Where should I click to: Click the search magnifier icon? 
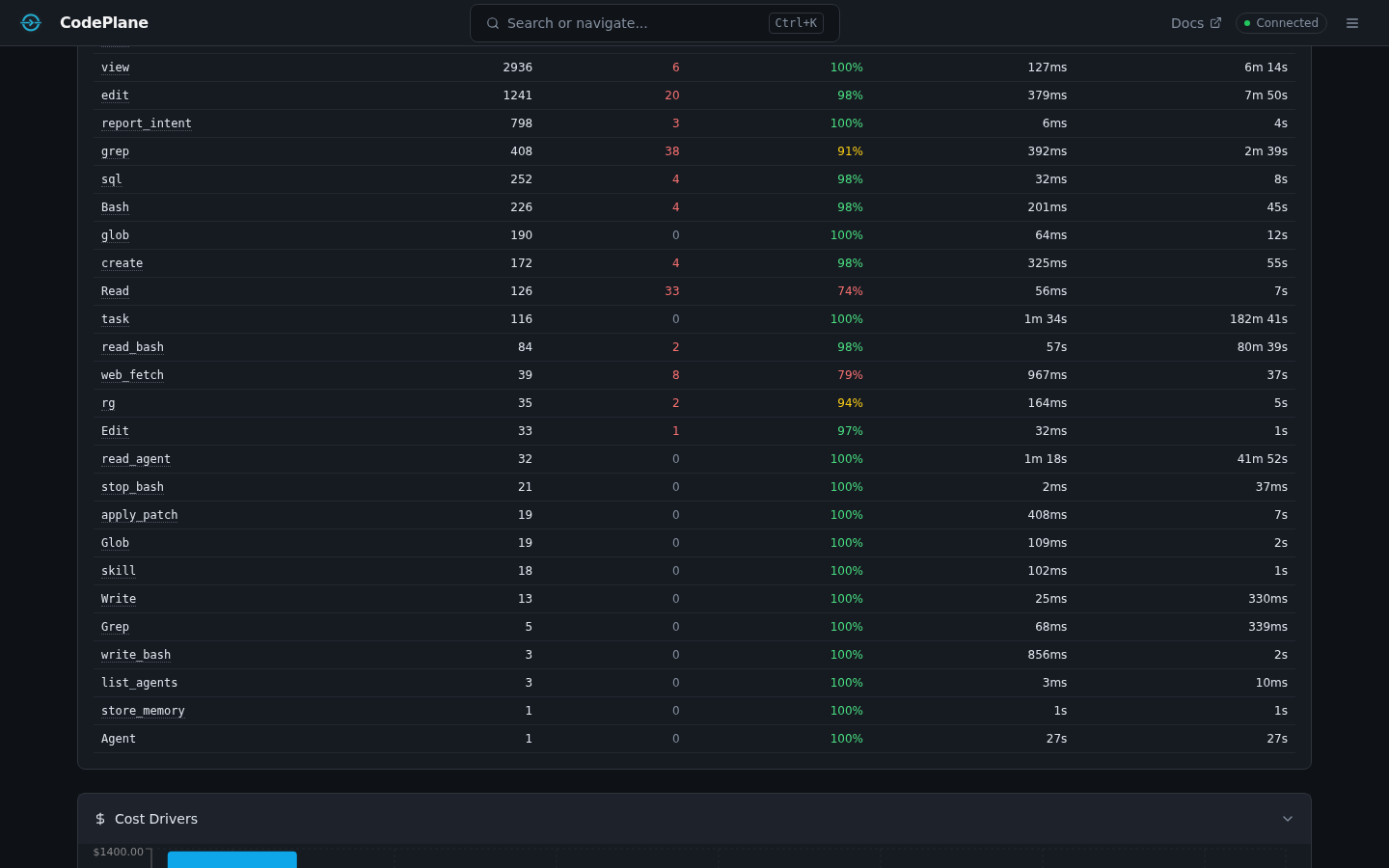tap(493, 23)
